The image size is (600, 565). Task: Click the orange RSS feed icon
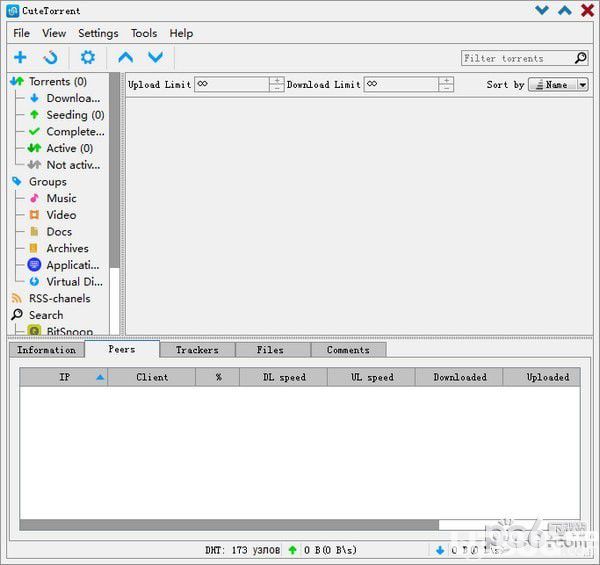(x=16, y=298)
